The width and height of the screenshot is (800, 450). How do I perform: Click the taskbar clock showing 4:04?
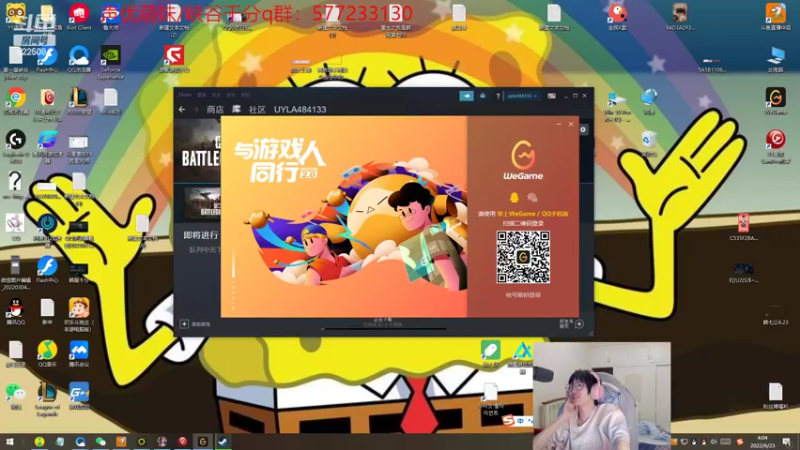pyautogui.click(x=762, y=442)
